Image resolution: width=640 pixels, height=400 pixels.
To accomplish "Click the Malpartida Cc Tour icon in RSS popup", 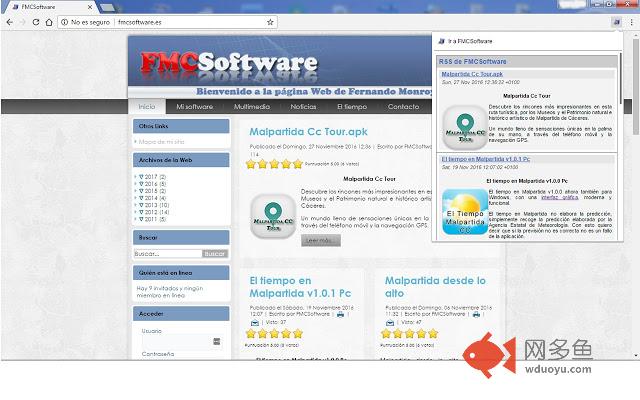I will (x=465, y=127).
